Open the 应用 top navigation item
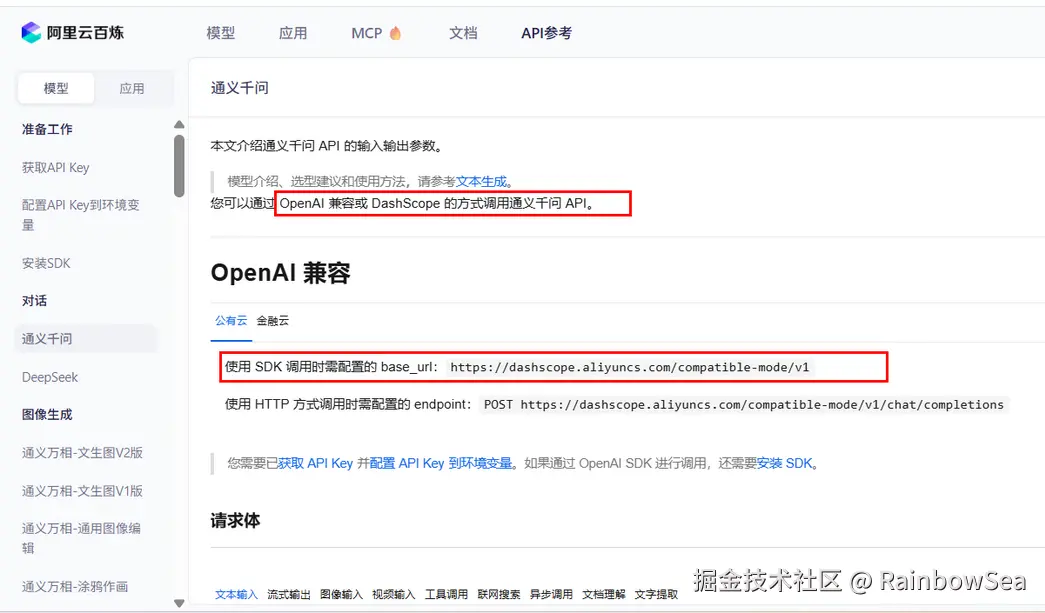Screen dimensions: 1045x613 (293, 33)
